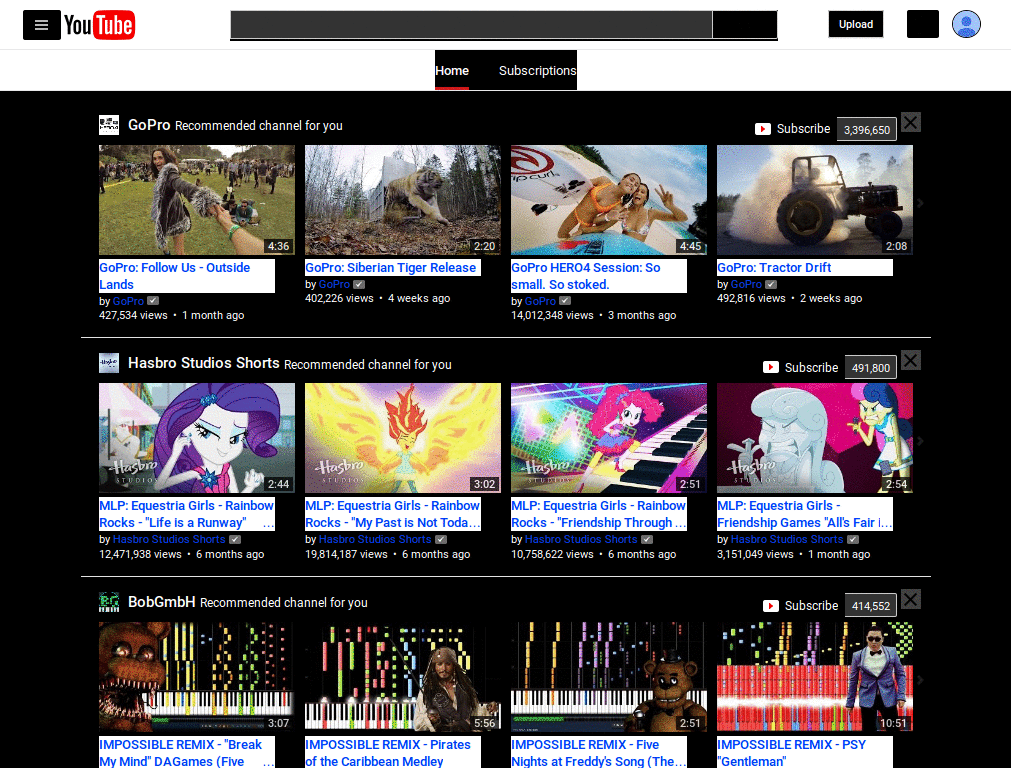Click the Hasbro subscriber count 491,800
Screen dimensions: 1024x768
[x=871, y=368]
